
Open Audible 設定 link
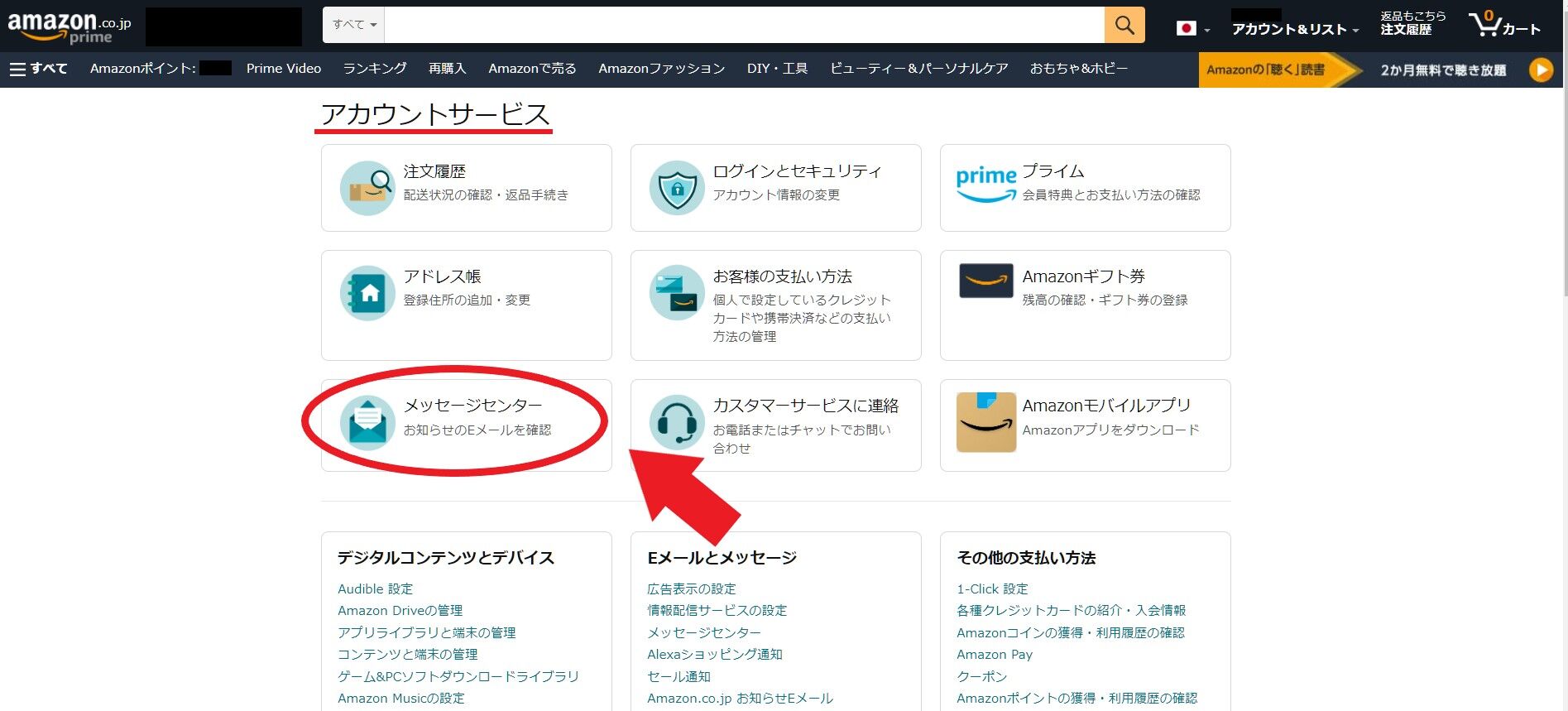[x=375, y=588]
